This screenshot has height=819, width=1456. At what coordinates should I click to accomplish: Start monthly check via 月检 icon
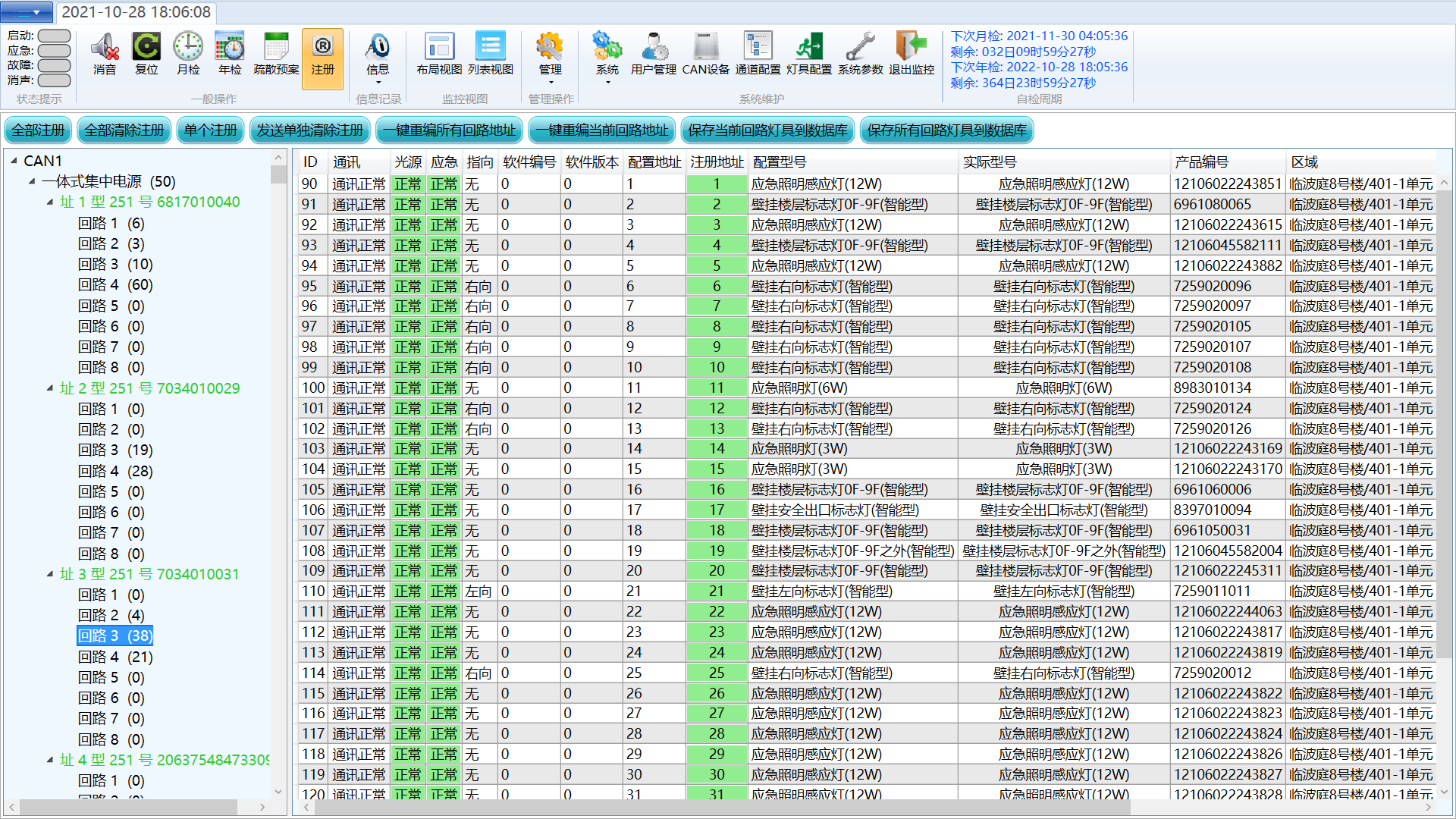(x=188, y=48)
